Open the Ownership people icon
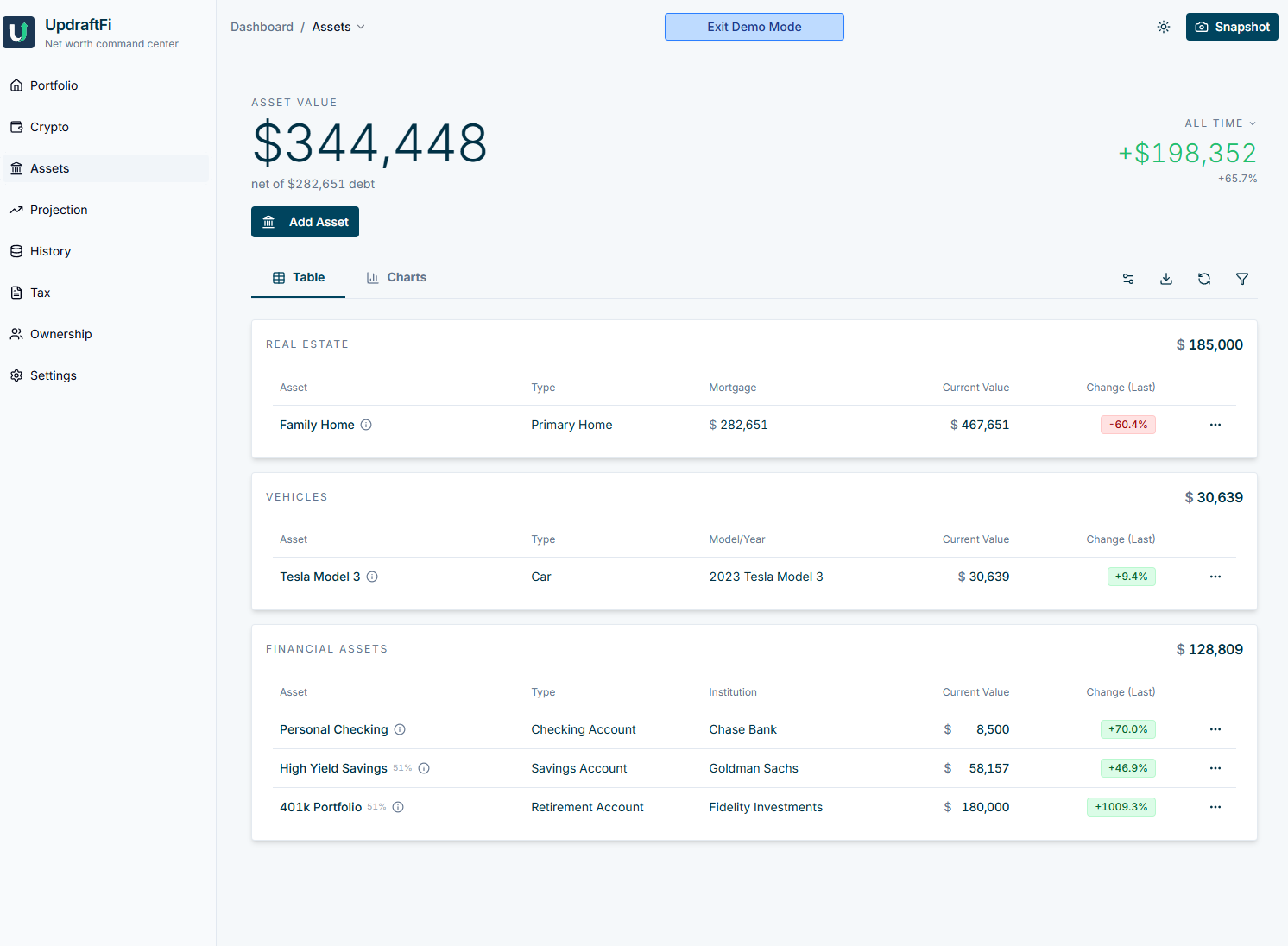 16,334
